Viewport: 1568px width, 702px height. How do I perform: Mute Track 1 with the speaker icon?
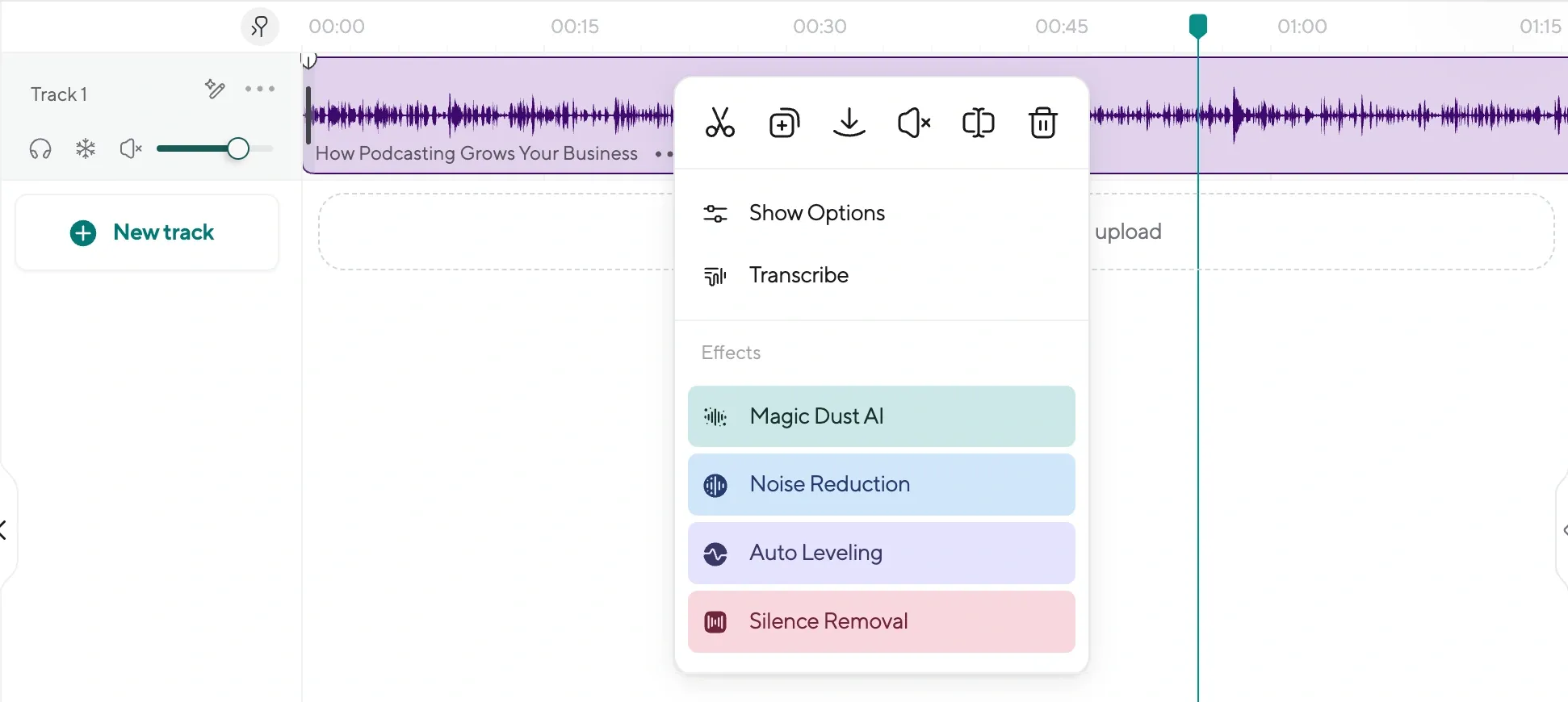(x=131, y=148)
